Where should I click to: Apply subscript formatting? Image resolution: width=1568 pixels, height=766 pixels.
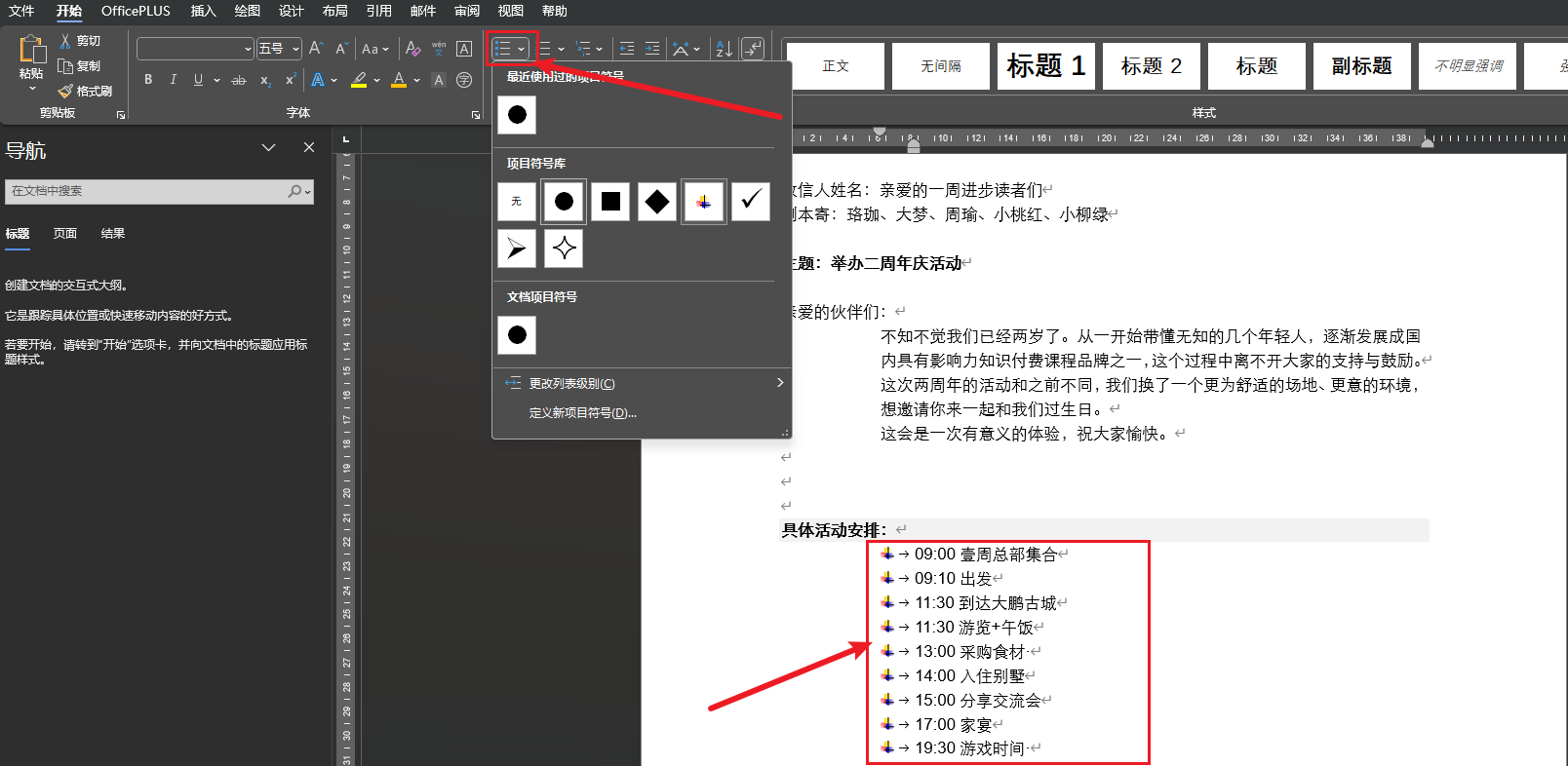(265, 80)
